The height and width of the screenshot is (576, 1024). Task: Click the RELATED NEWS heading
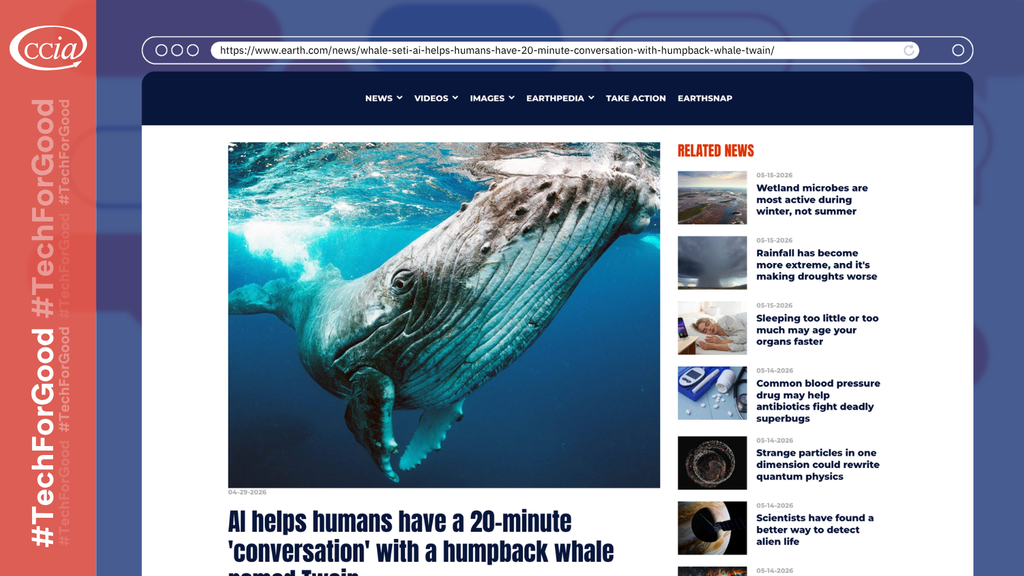point(715,151)
